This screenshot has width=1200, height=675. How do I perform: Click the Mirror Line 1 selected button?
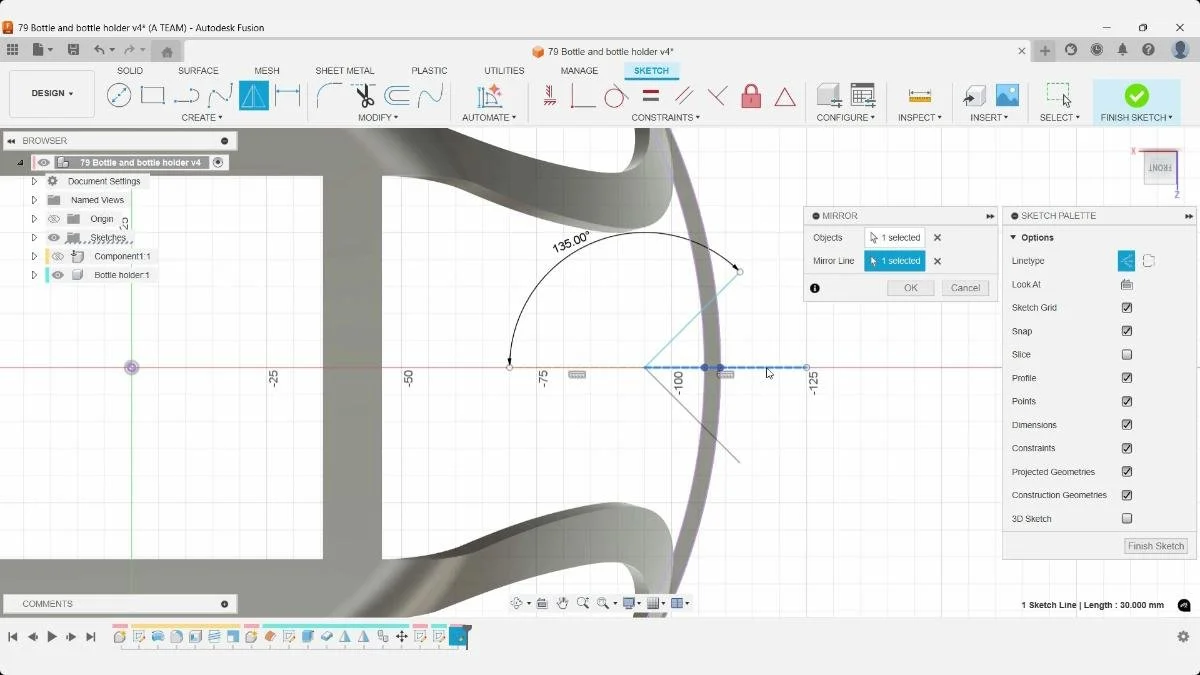[895, 261]
